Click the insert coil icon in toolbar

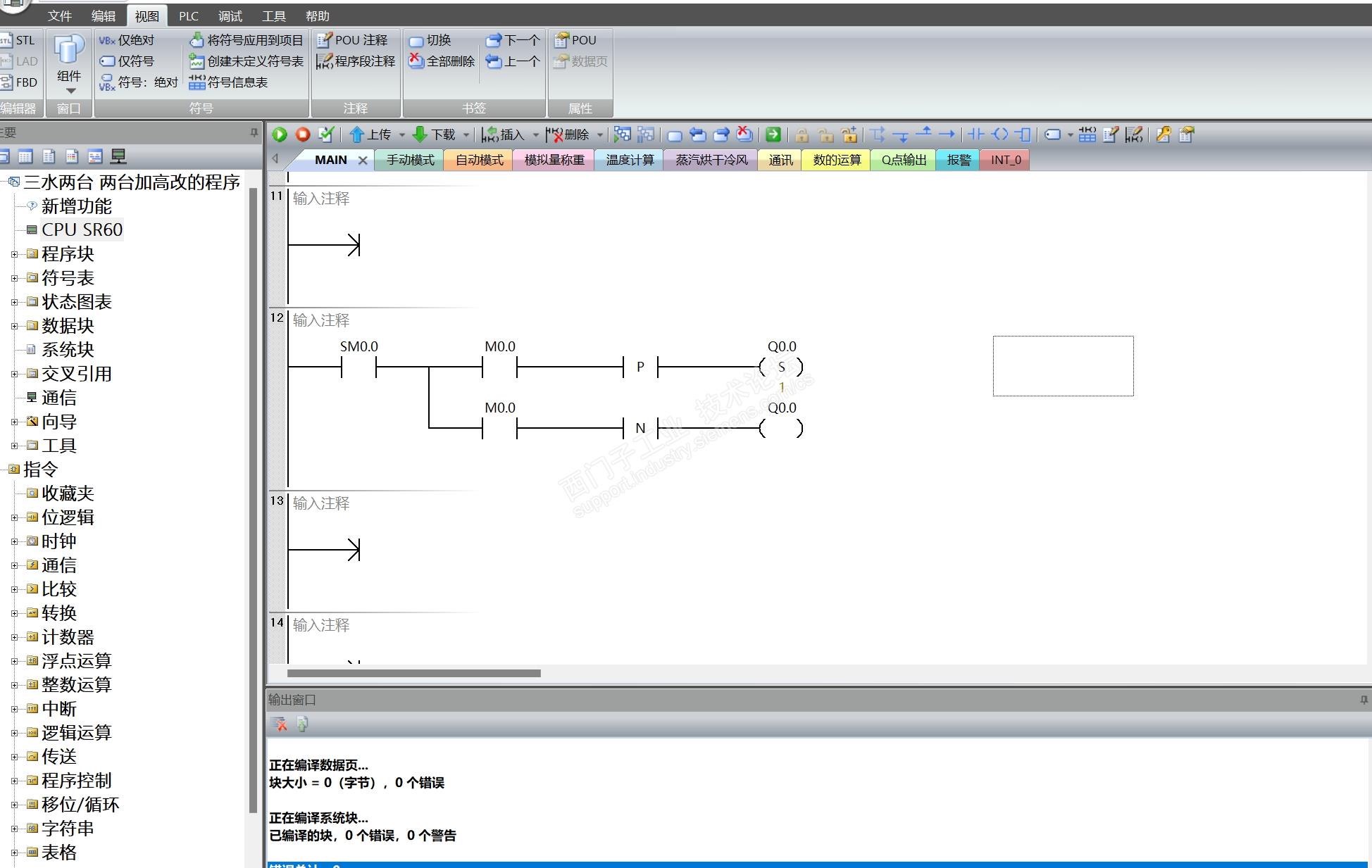(999, 134)
